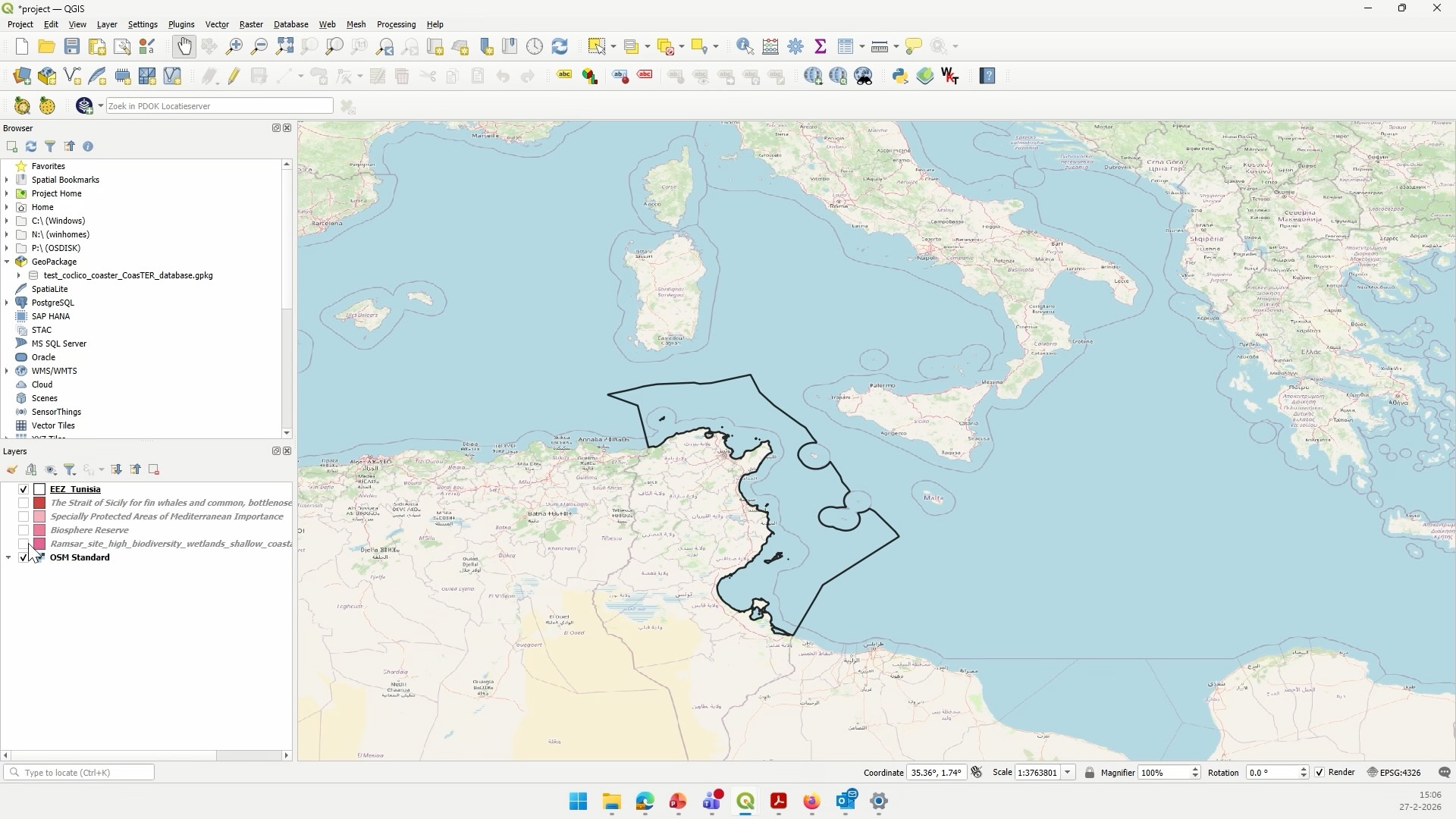Open the Plugins menu
Image resolution: width=1456 pixels, height=819 pixels.
click(x=181, y=24)
